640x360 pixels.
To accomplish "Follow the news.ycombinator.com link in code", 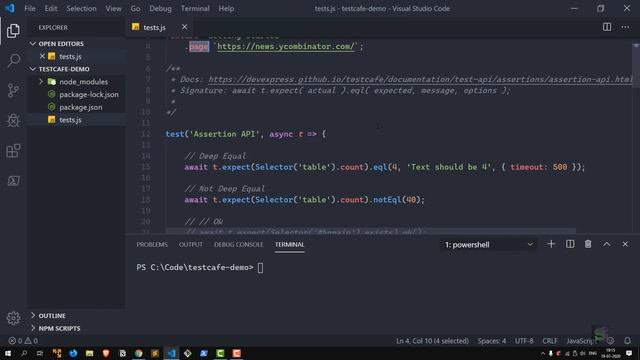I will point(286,47).
